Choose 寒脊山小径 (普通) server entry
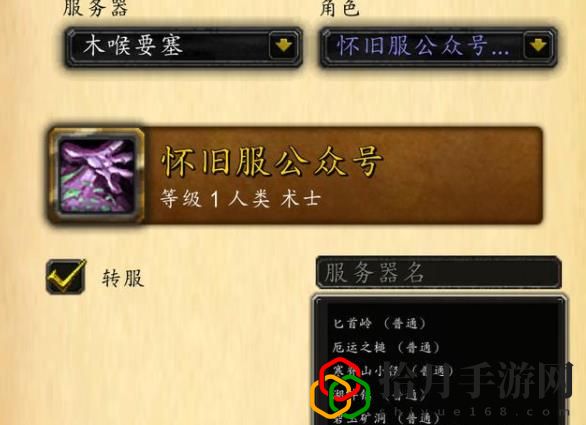 393,371
